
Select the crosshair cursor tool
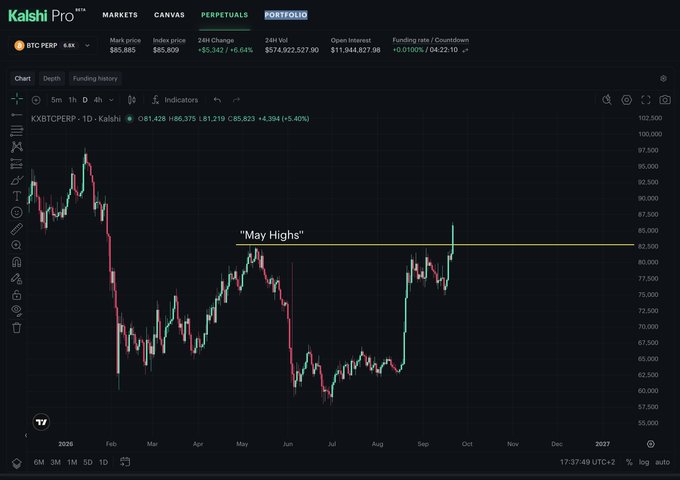(17, 99)
